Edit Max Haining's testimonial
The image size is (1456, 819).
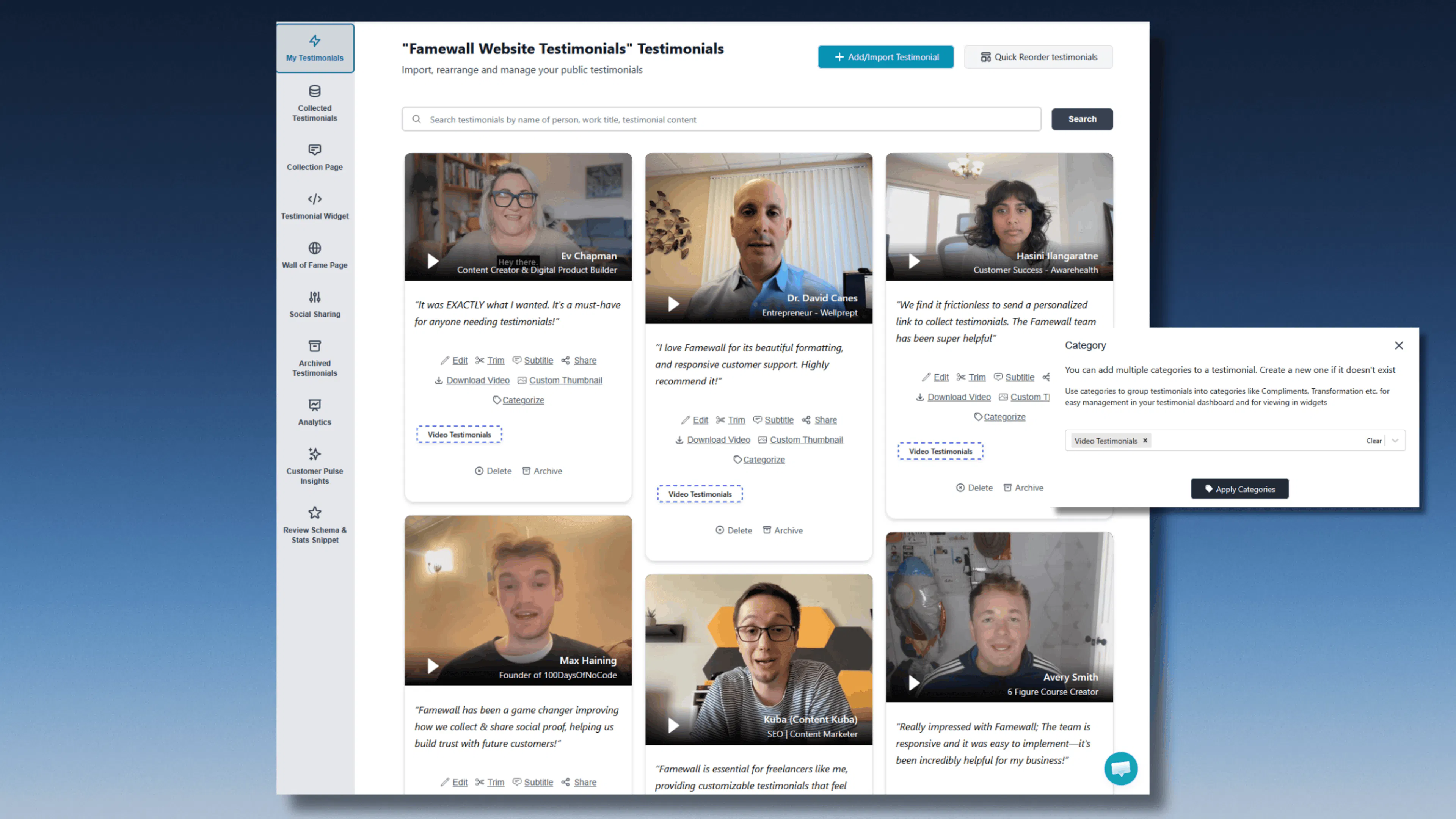point(455,782)
